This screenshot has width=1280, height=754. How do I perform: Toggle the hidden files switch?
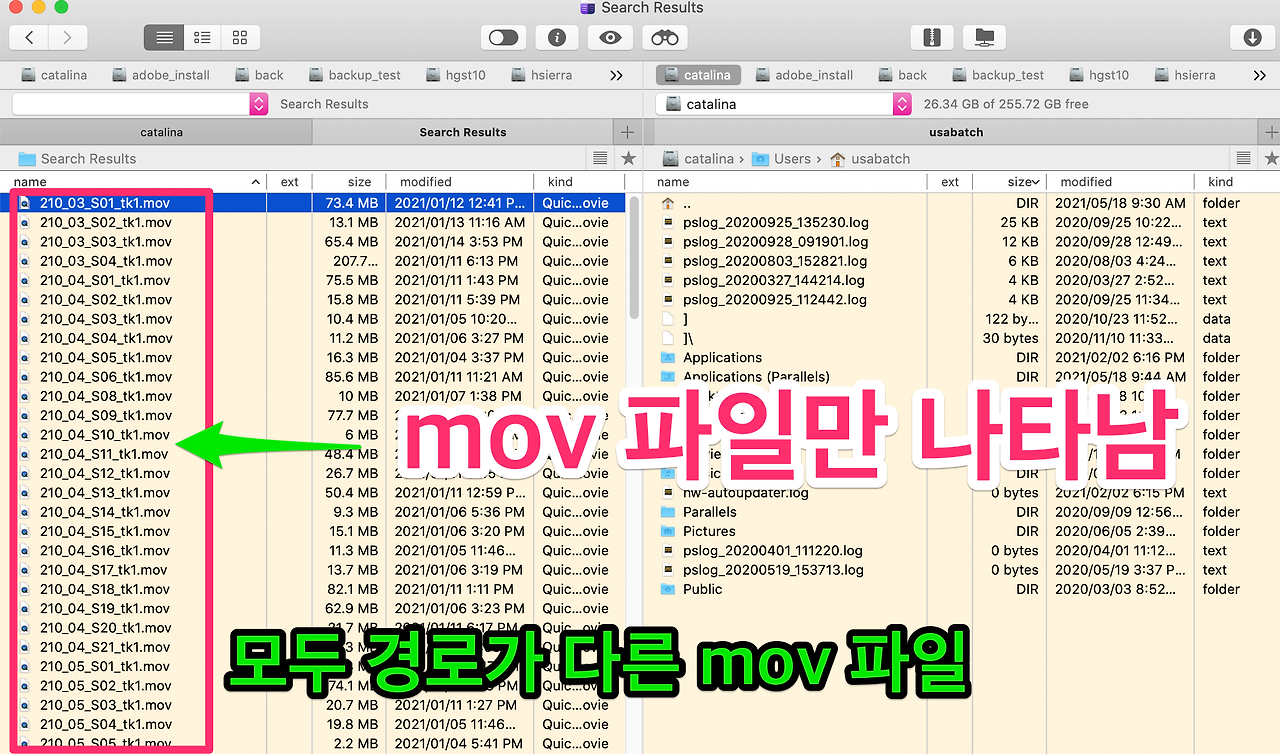503,38
